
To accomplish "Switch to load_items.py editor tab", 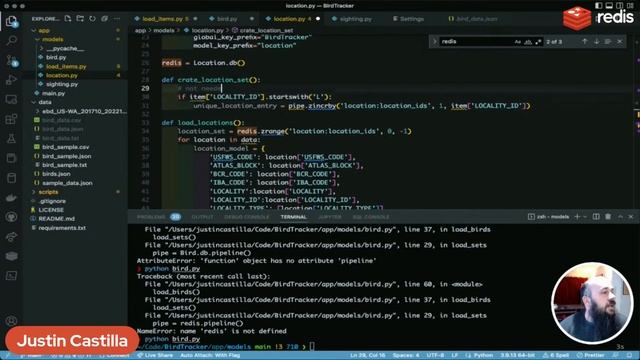I will point(162,19).
